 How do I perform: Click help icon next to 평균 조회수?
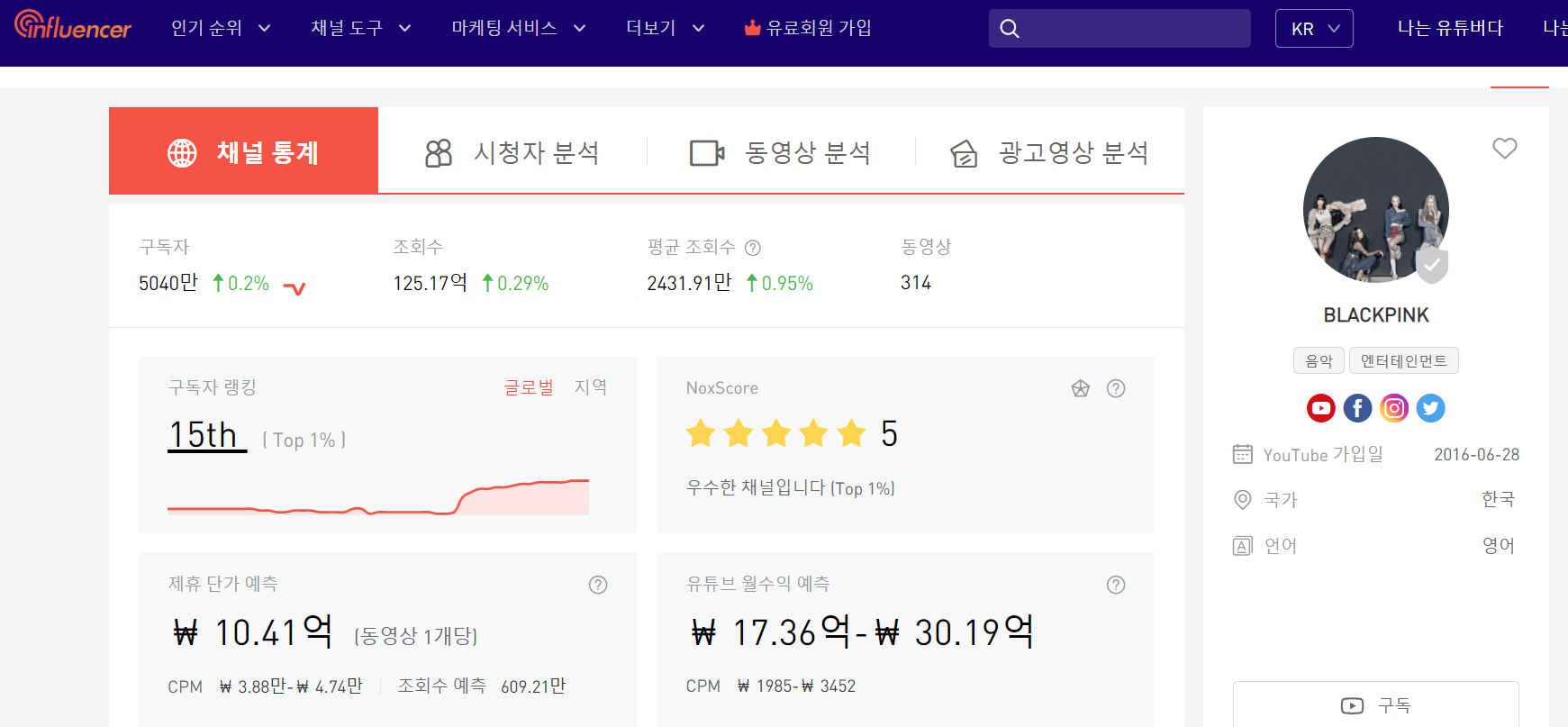point(753,248)
